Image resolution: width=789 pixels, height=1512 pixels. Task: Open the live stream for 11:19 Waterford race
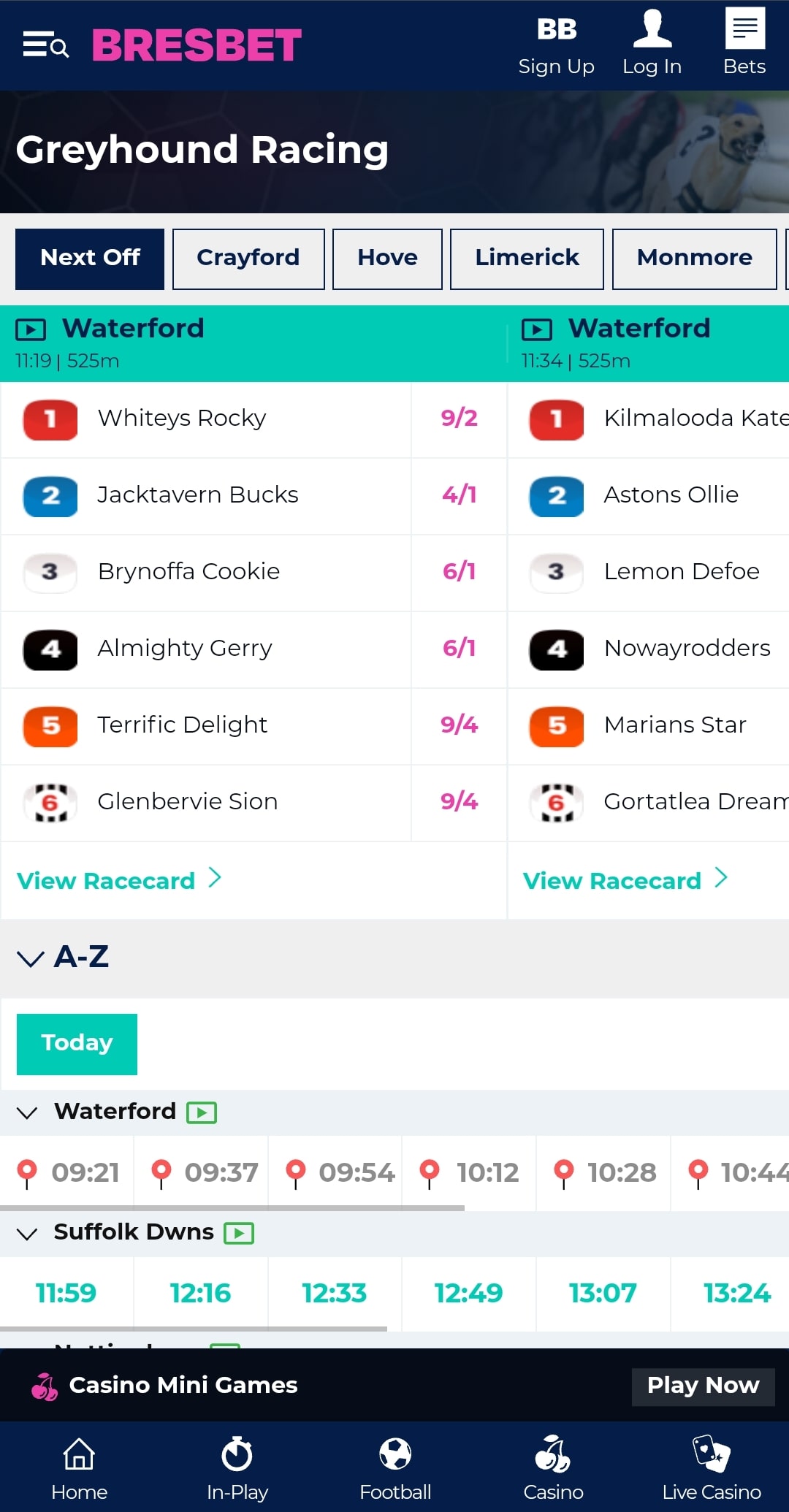tap(32, 329)
